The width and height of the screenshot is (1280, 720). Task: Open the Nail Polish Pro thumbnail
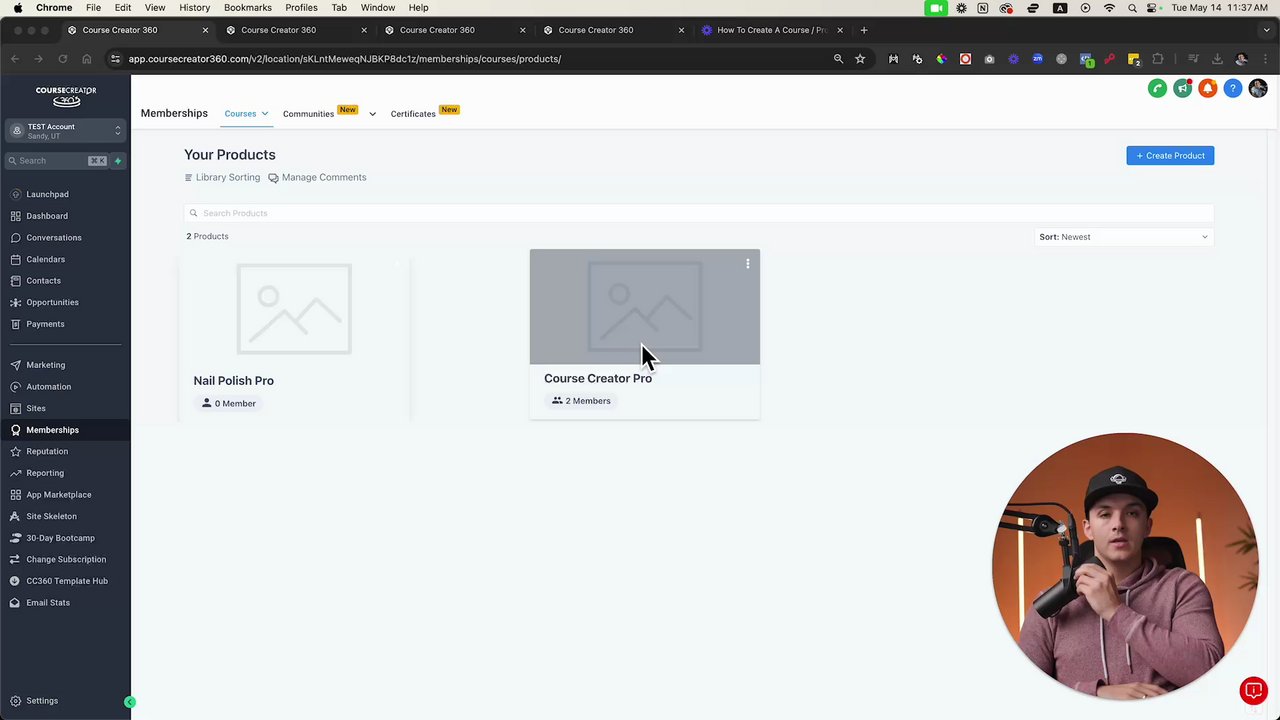click(294, 309)
